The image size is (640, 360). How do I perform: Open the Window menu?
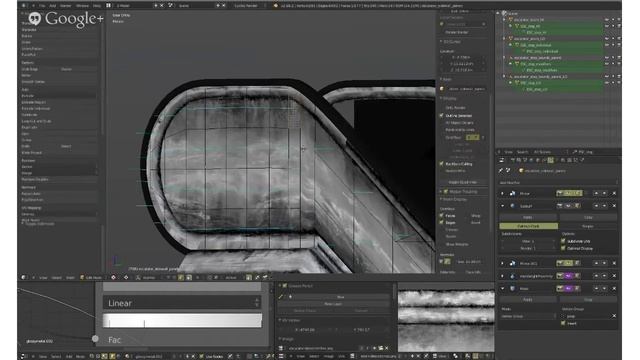[82, 6]
